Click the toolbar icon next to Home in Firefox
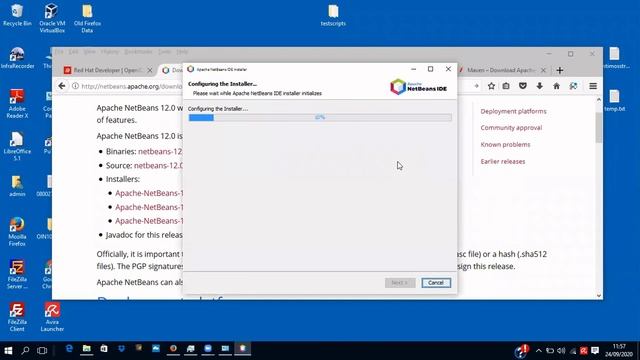This screenshot has height=360, width=640. [573, 86]
